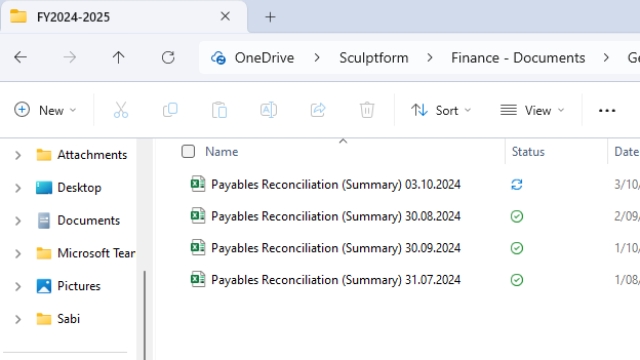
Task: Close the FY2024-2025 tab
Action: coord(225,16)
